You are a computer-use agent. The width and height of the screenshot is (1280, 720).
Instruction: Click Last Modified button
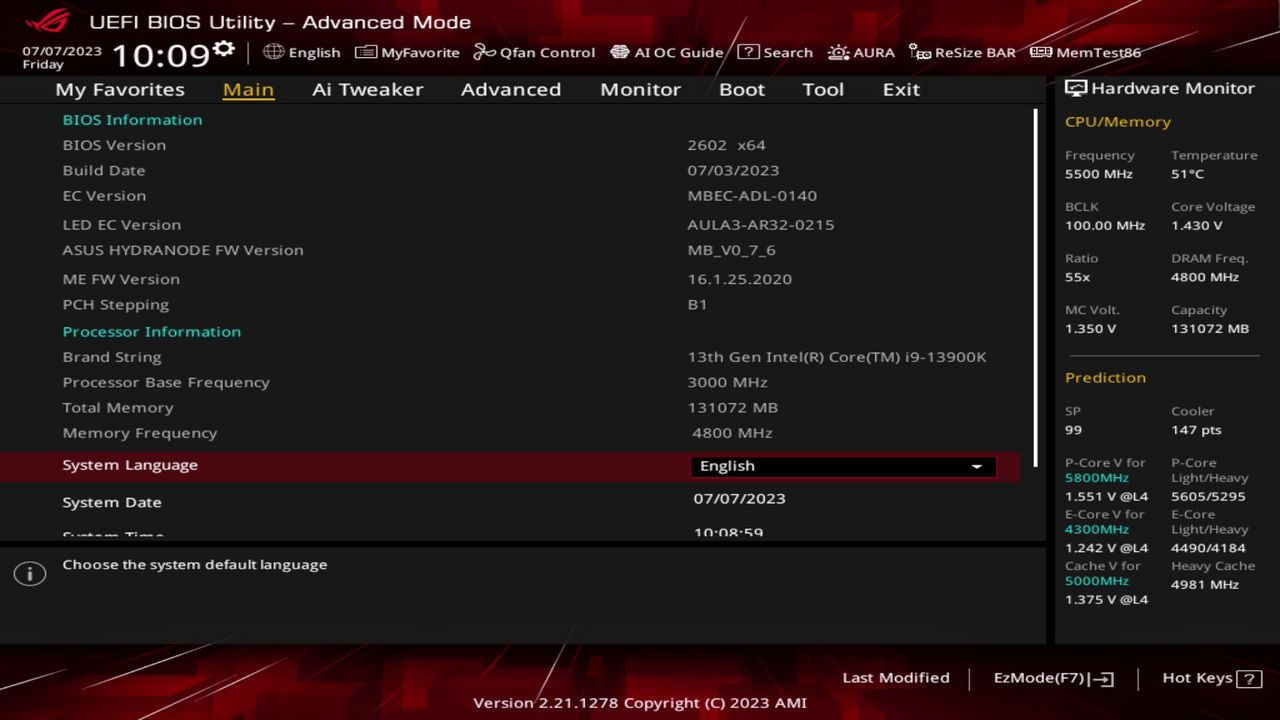pos(896,678)
